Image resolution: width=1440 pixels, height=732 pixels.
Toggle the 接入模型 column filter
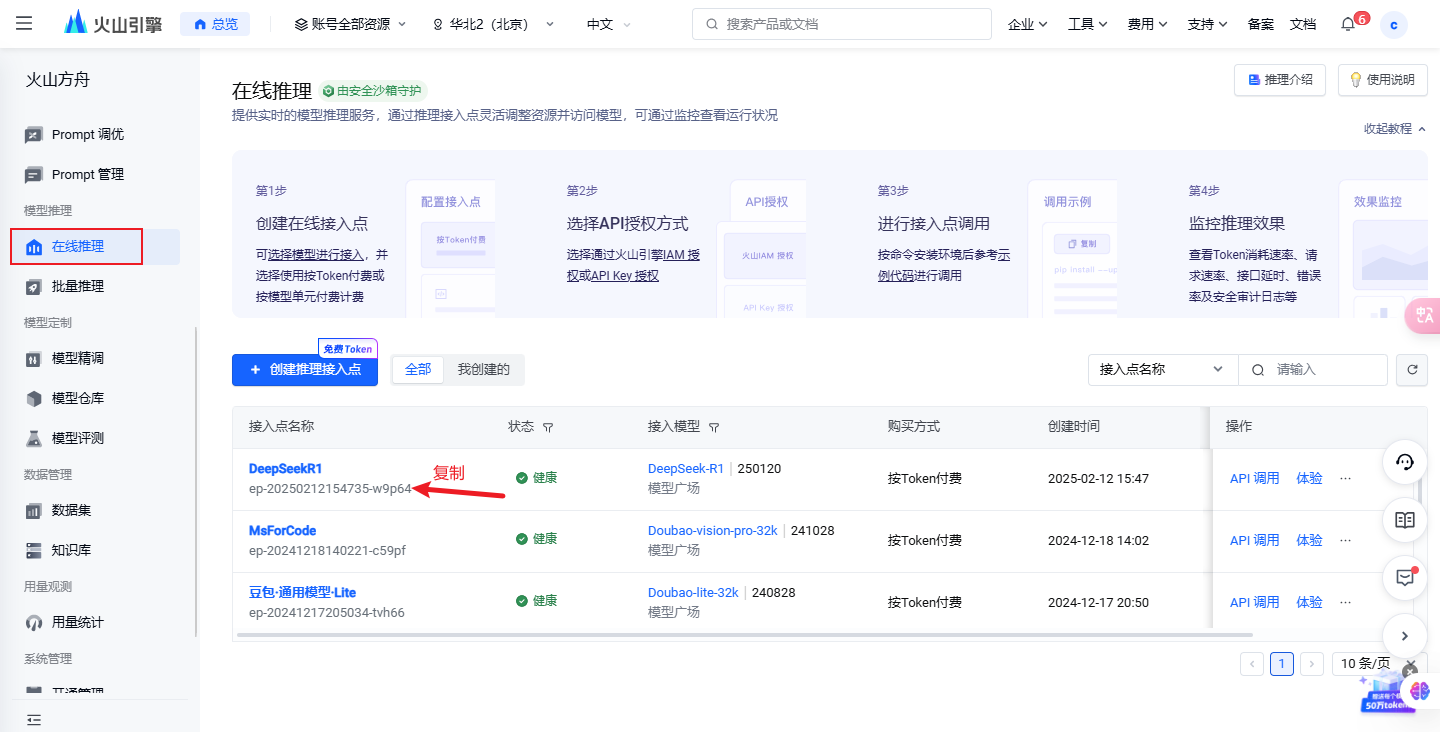coord(713,426)
